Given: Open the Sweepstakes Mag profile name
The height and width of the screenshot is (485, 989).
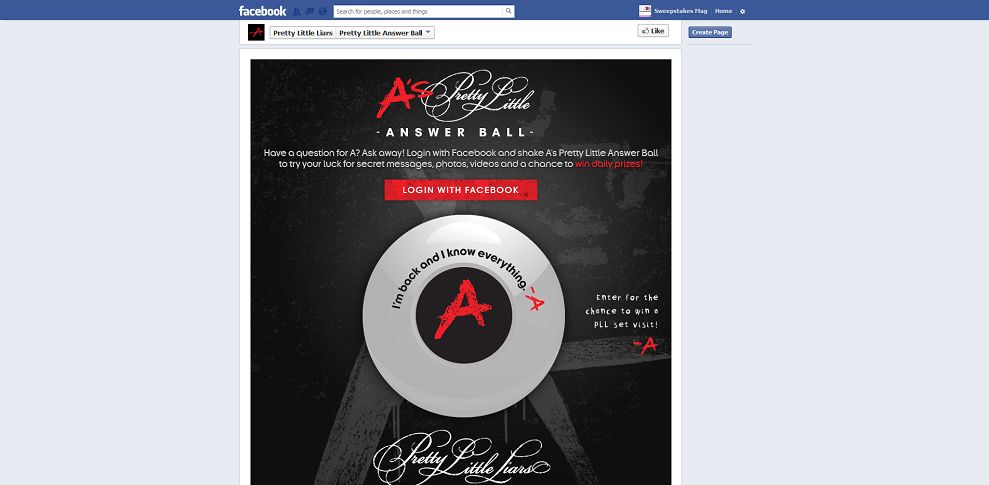Looking at the screenshot, I should click(x=681, y=11).
